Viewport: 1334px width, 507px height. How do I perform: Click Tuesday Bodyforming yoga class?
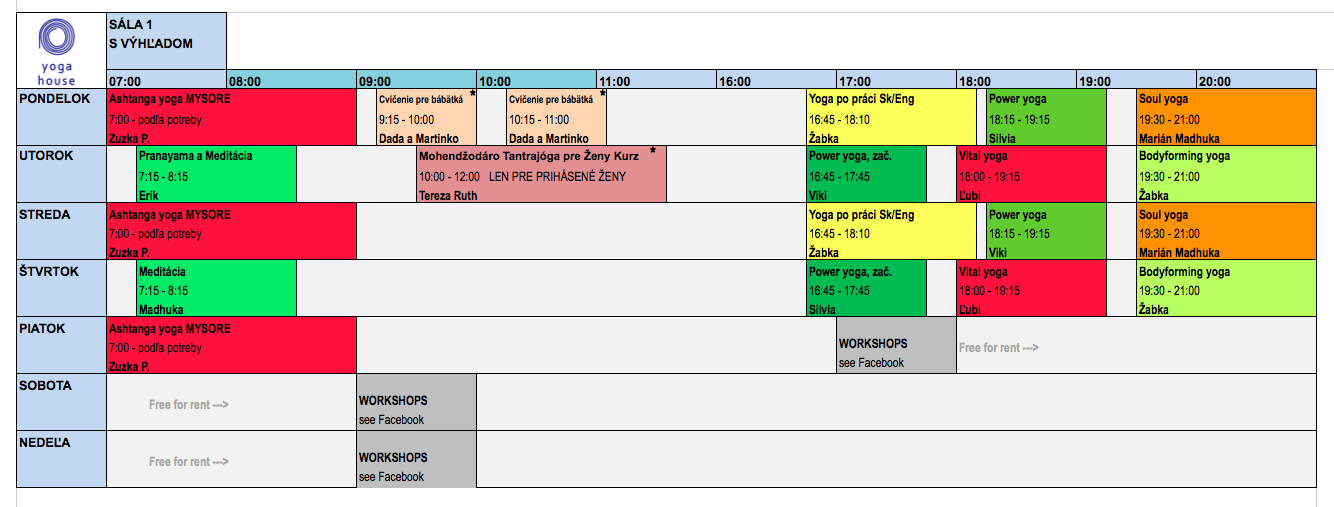coord(1226,175)
